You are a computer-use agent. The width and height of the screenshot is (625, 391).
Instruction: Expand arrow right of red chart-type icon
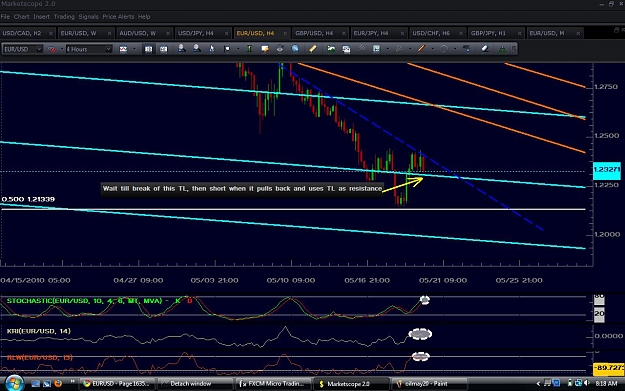[62, 49]
